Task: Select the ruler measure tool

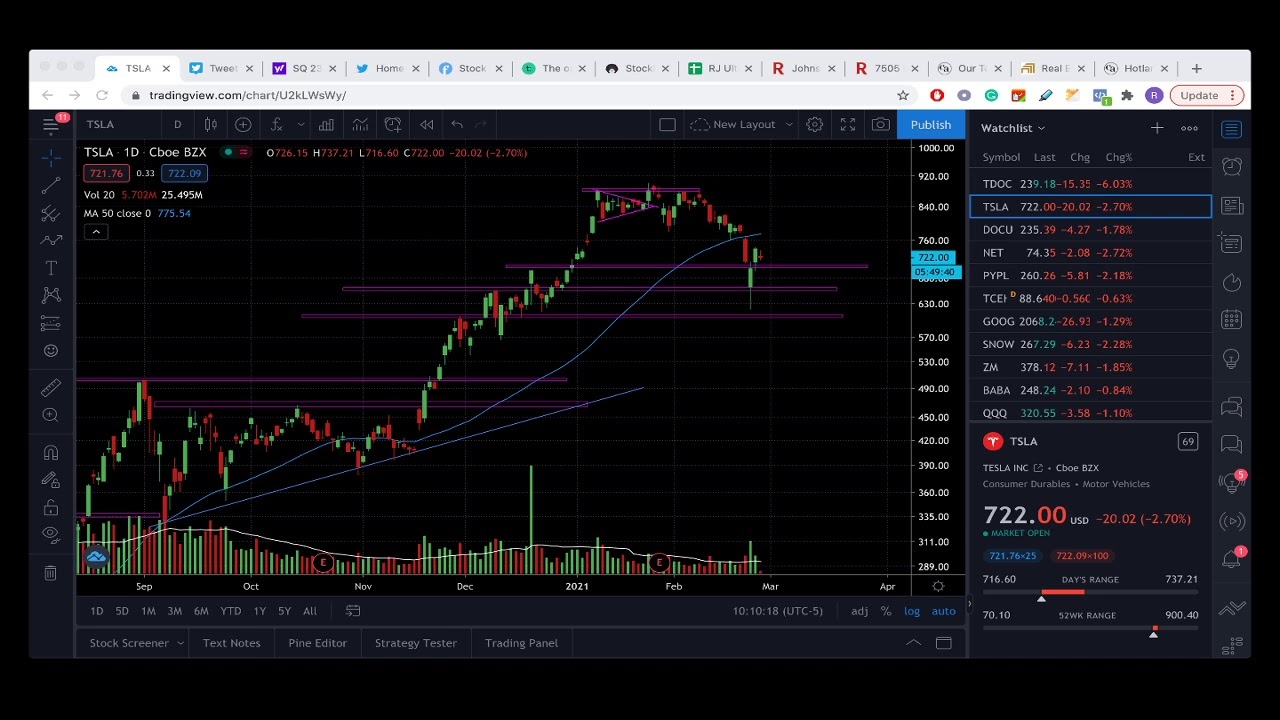Action: 50,388
